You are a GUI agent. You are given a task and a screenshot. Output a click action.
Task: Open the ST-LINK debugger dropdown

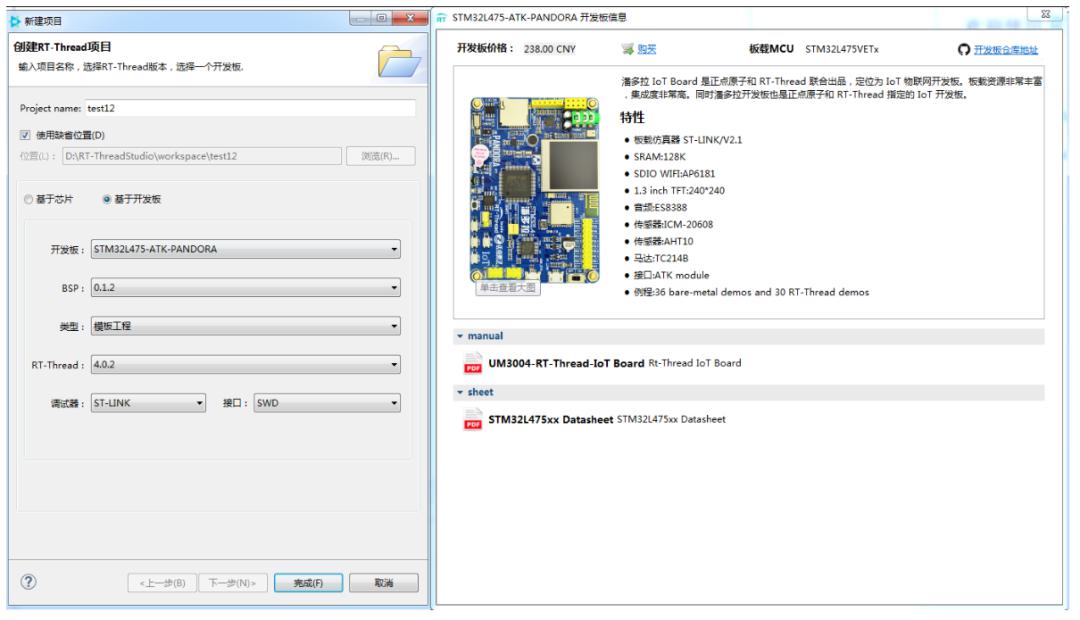(x=148, y=403)
